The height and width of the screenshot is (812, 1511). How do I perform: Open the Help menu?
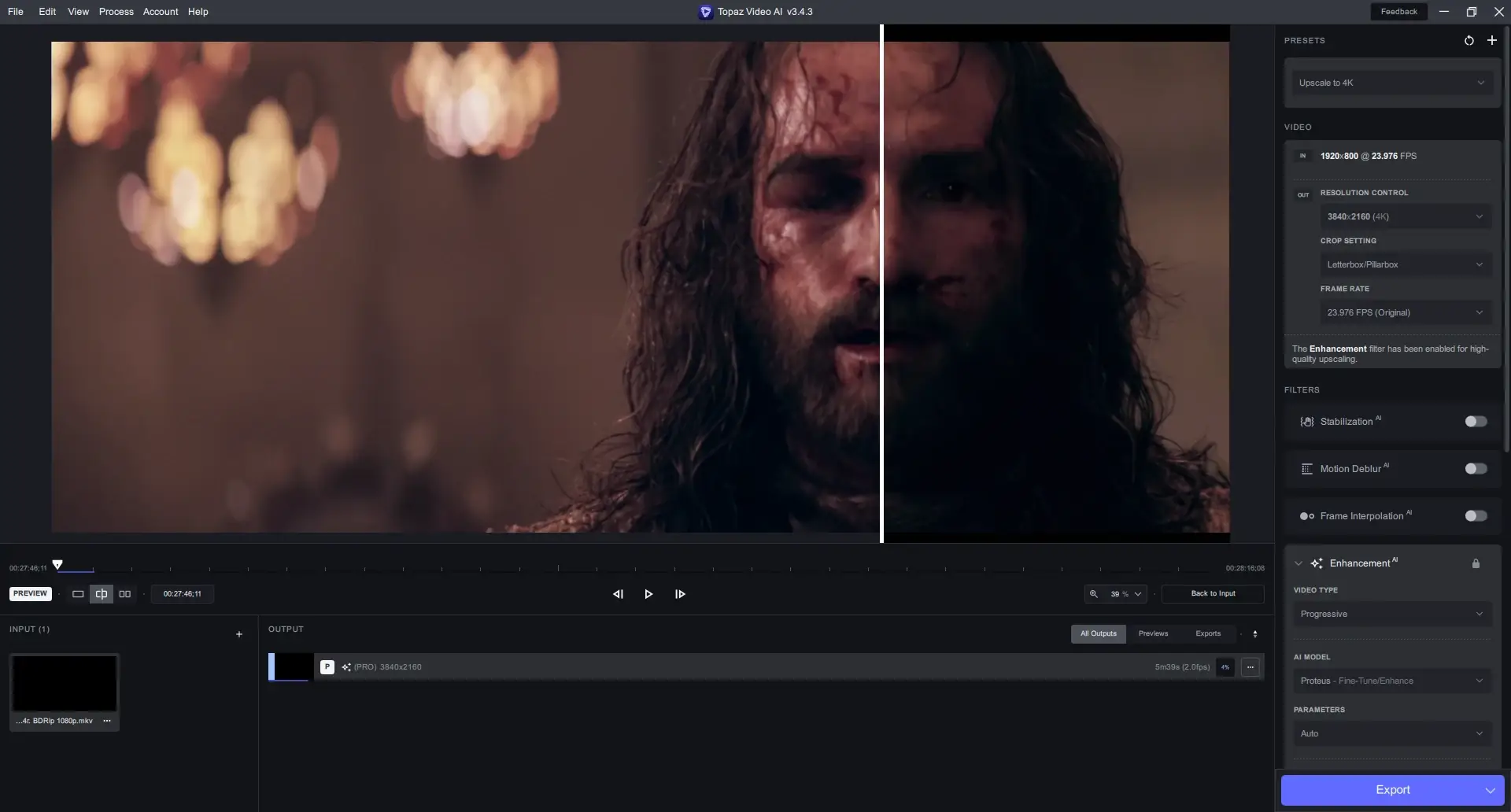(198, 12)
